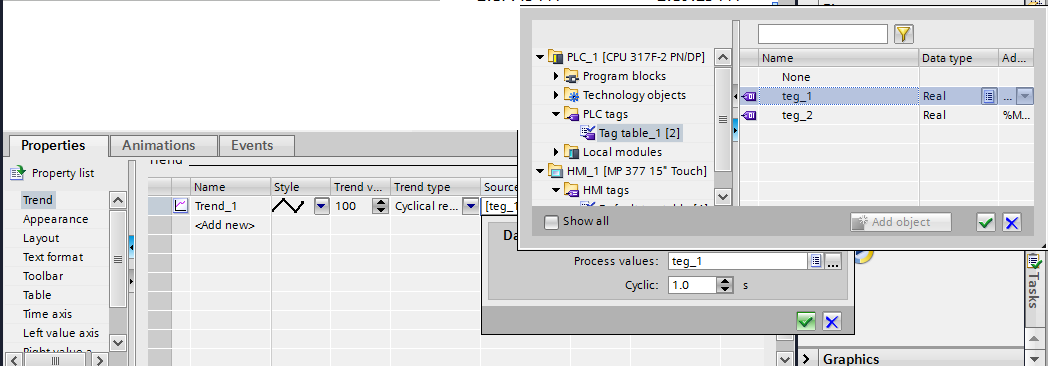This screenshot has height=366, width=1048.
Task: Collapse the HMI tags node
Action: point(556,190)
